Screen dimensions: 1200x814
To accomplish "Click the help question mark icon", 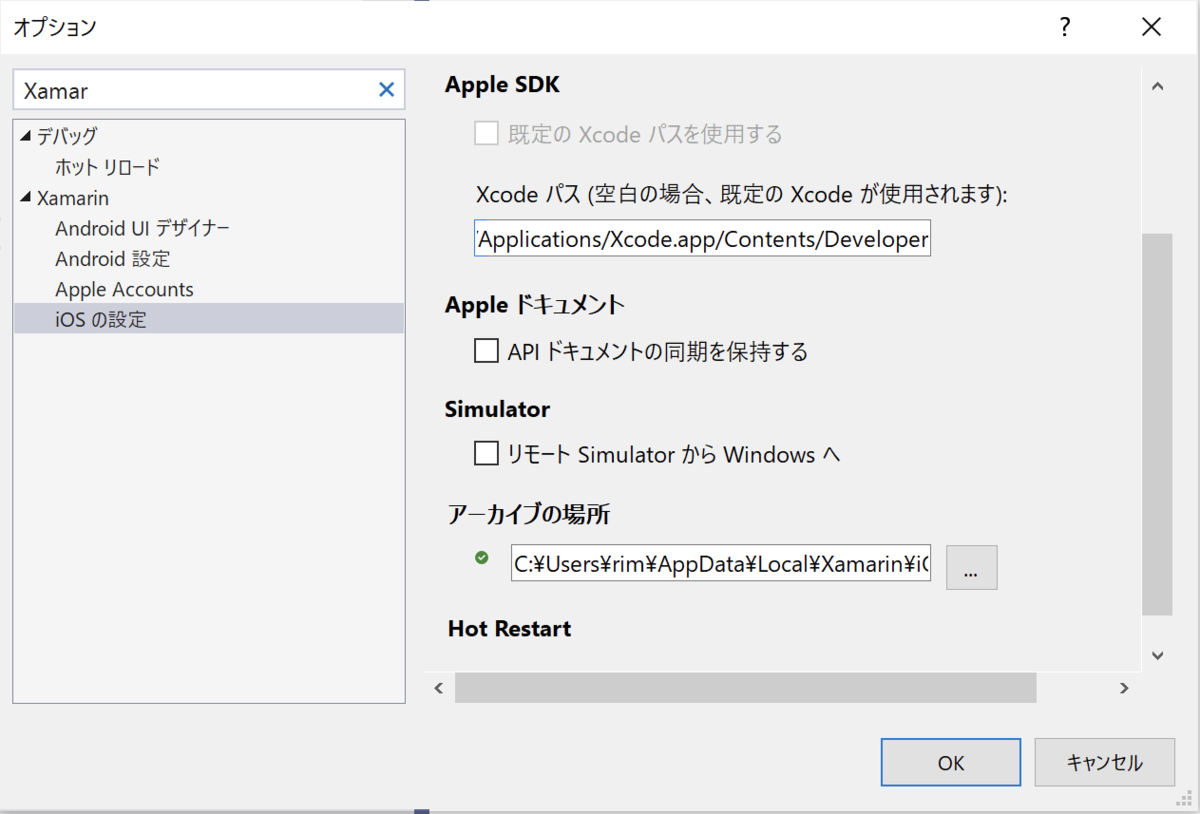I will tap(1064, 28).
